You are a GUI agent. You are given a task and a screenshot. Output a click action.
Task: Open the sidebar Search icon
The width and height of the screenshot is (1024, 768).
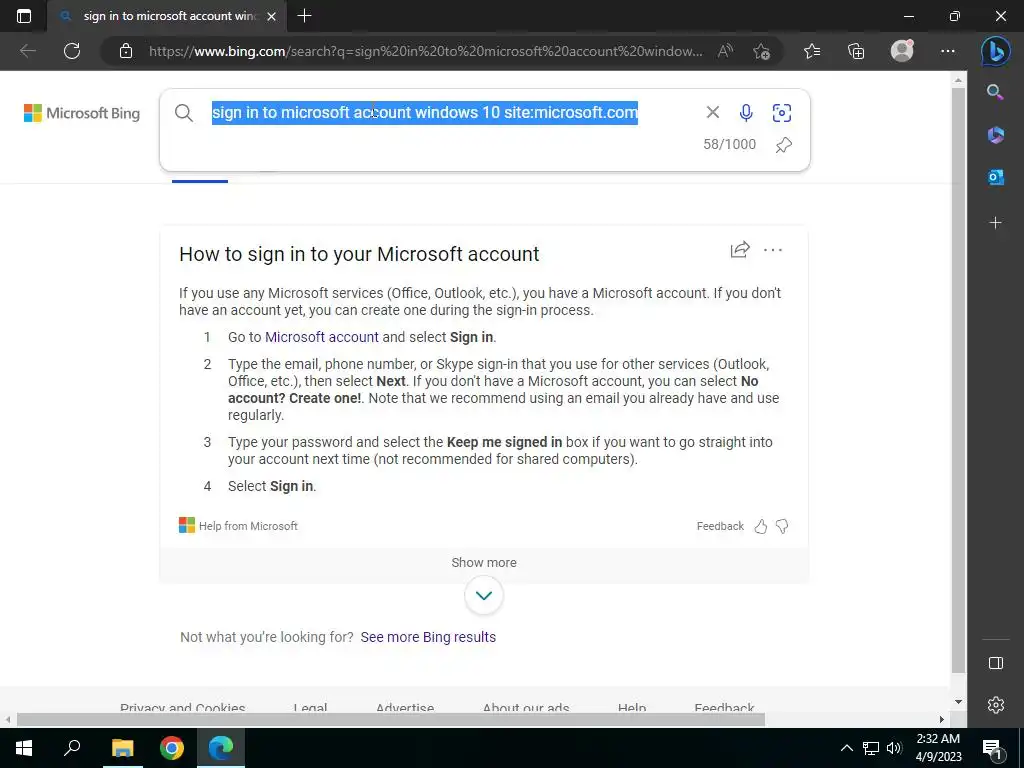pyautogui.click(x=995, y=92)
